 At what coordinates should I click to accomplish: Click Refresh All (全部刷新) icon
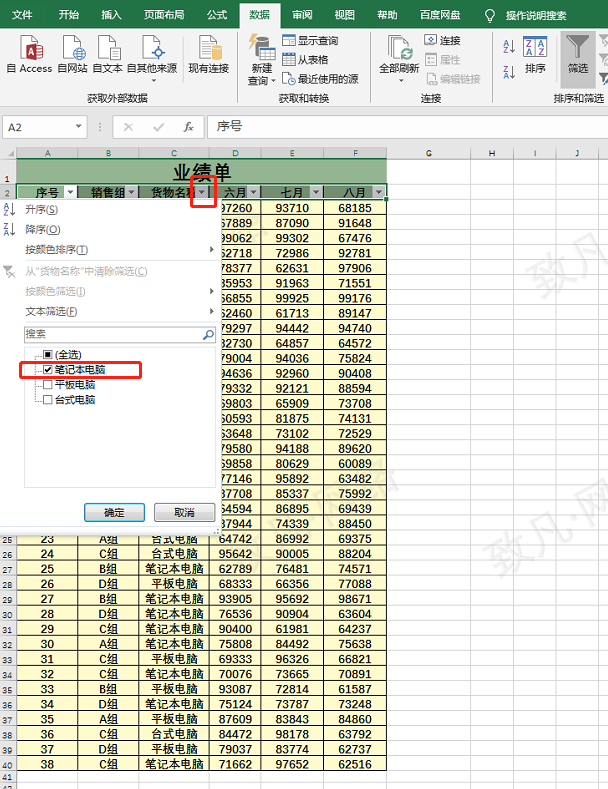(x=399, y=48)
